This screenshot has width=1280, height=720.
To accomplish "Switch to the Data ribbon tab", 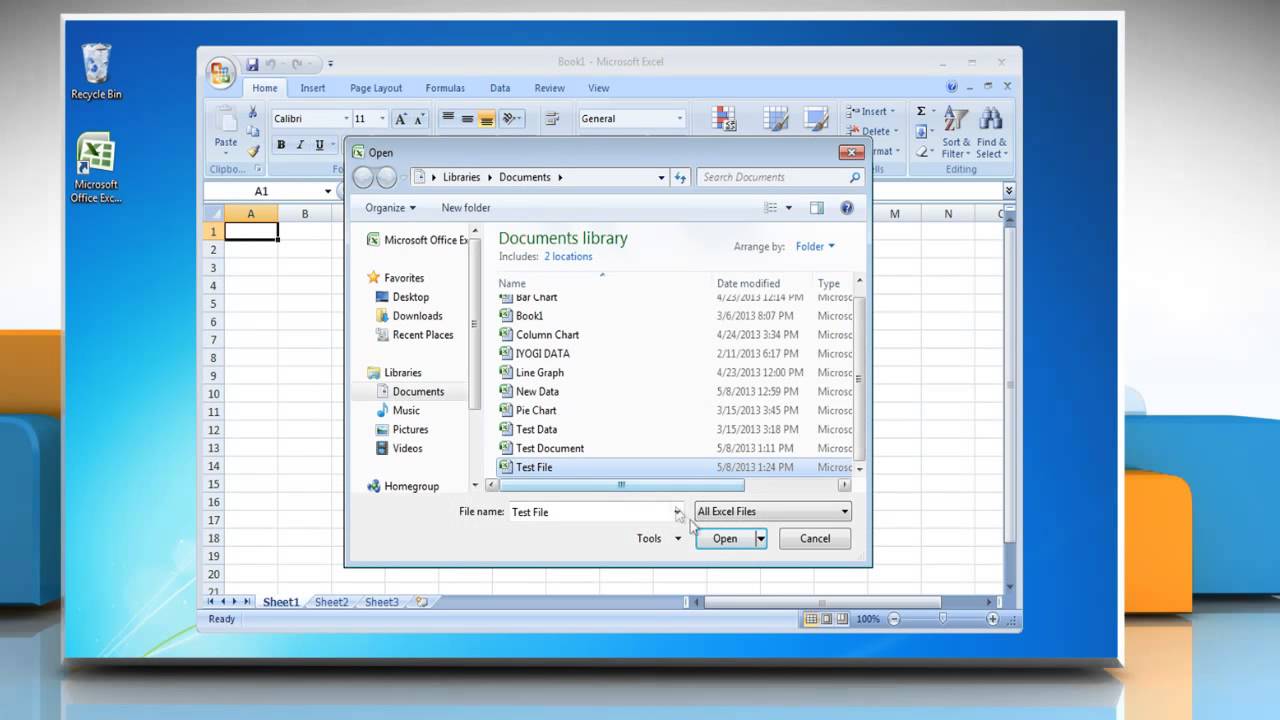I will tap(500, 88).
